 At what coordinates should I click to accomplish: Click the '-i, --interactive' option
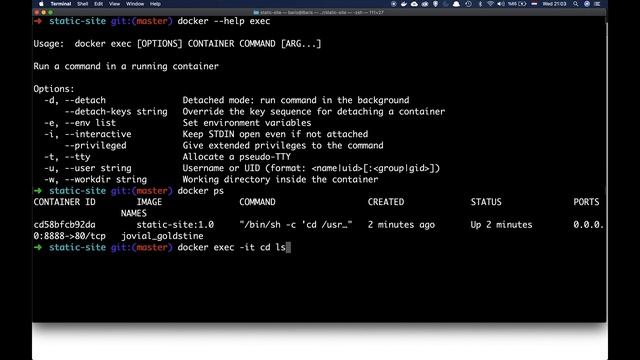[88, 134]
